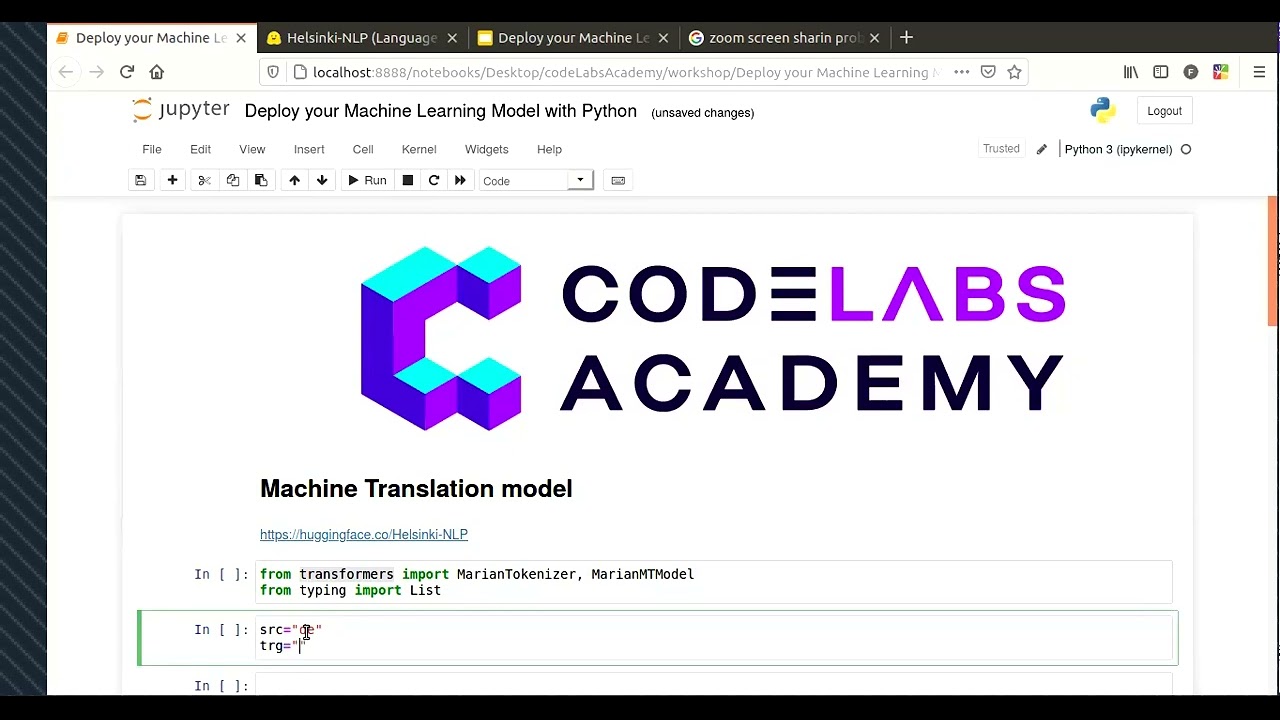Open the Insert menu
The width and height of the screenshot is (1280, 720).
click(309, 149)
